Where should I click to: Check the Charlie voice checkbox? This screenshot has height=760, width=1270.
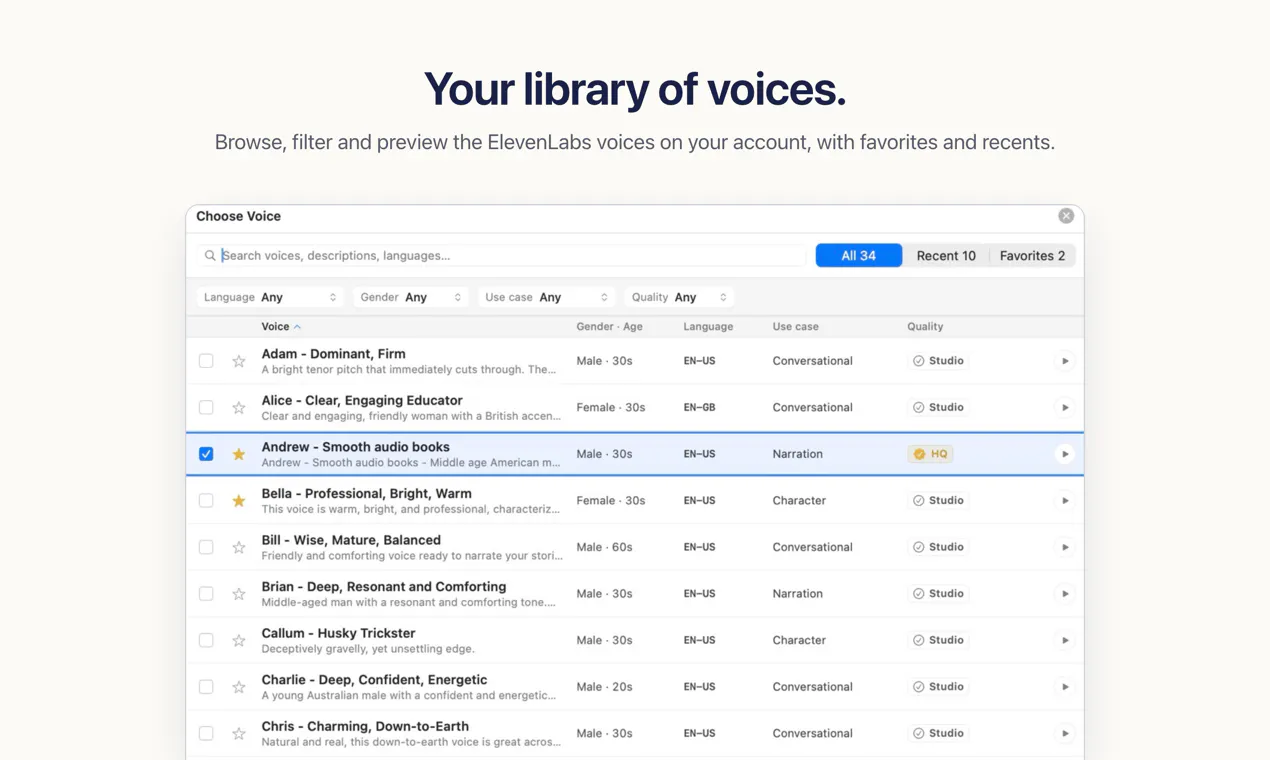coord(206,687)
